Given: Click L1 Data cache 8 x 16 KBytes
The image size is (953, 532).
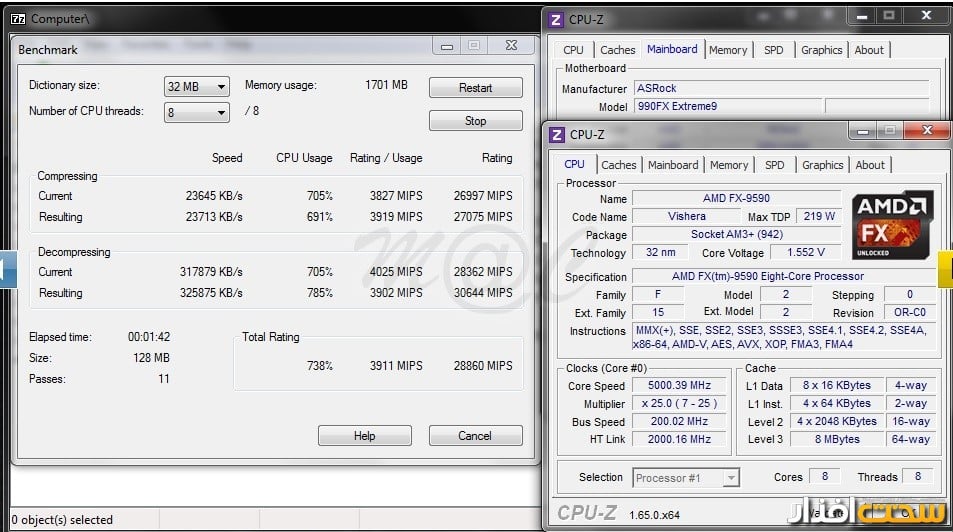Looking at the screenshot, I should click(x=836, y=385).
